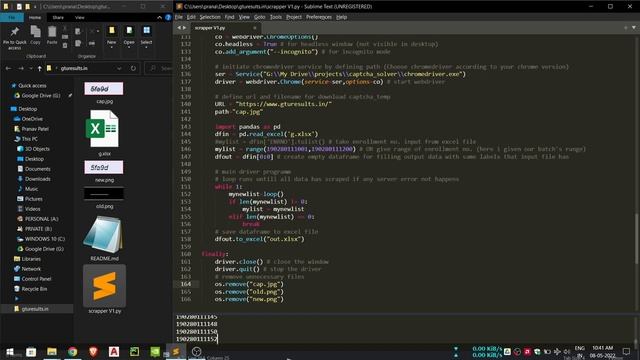
Task: Click Sublime editor vertical scrollbar
Action: tap(636, 240)
